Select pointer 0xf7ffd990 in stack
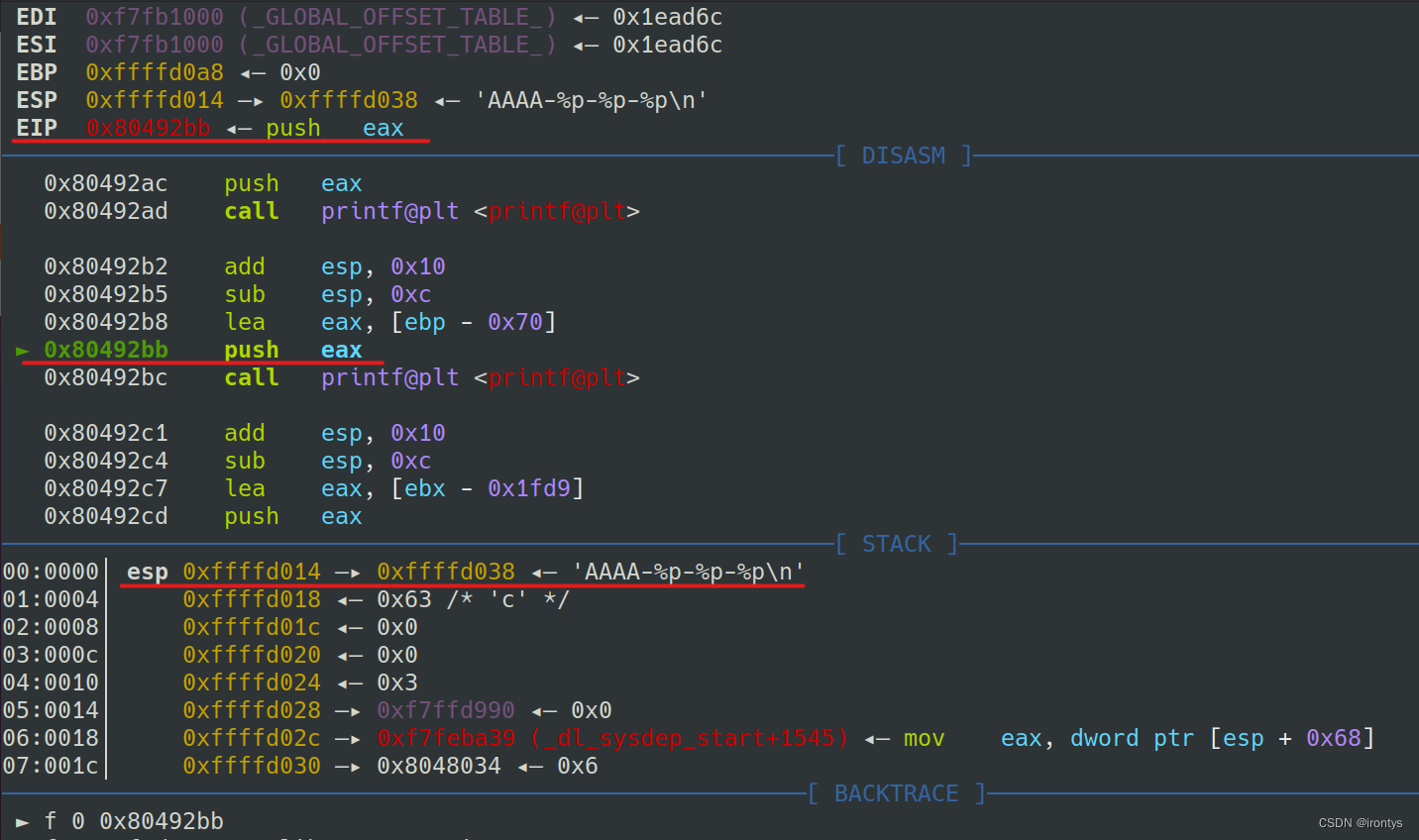Viewport: 1419px width, 840px height. (x=446, y=710)
